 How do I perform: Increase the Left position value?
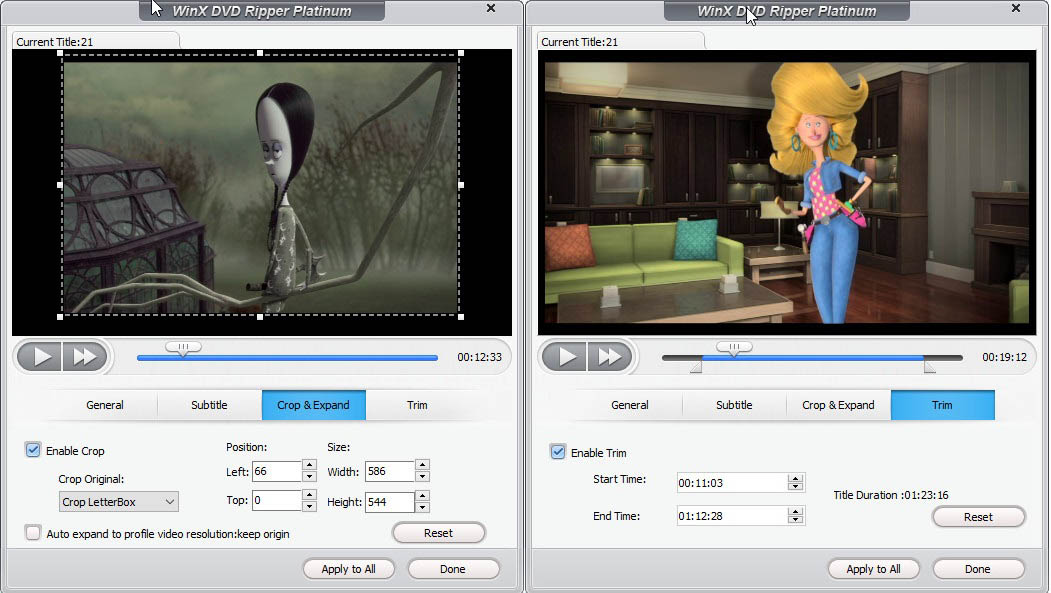[309, 465]
